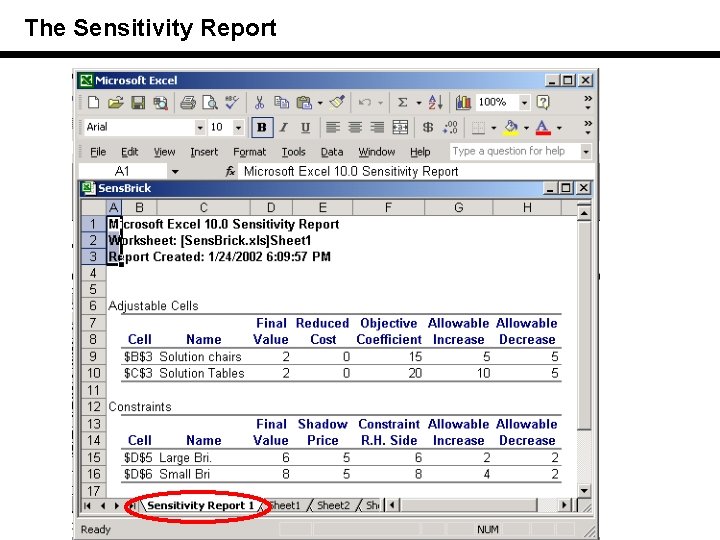Sort ascending with the A-Z icon
Screen dimensions: 720x540
(x=435, y=102)
